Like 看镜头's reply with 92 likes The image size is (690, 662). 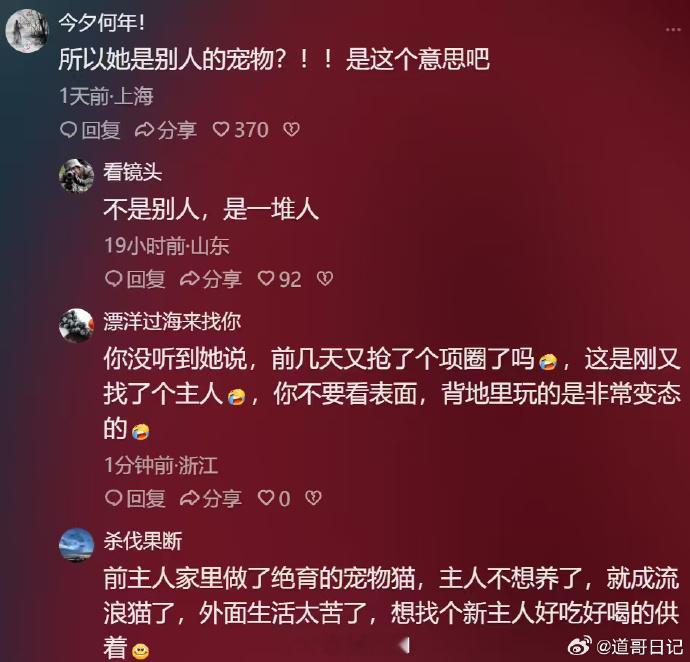coord(279,279)
